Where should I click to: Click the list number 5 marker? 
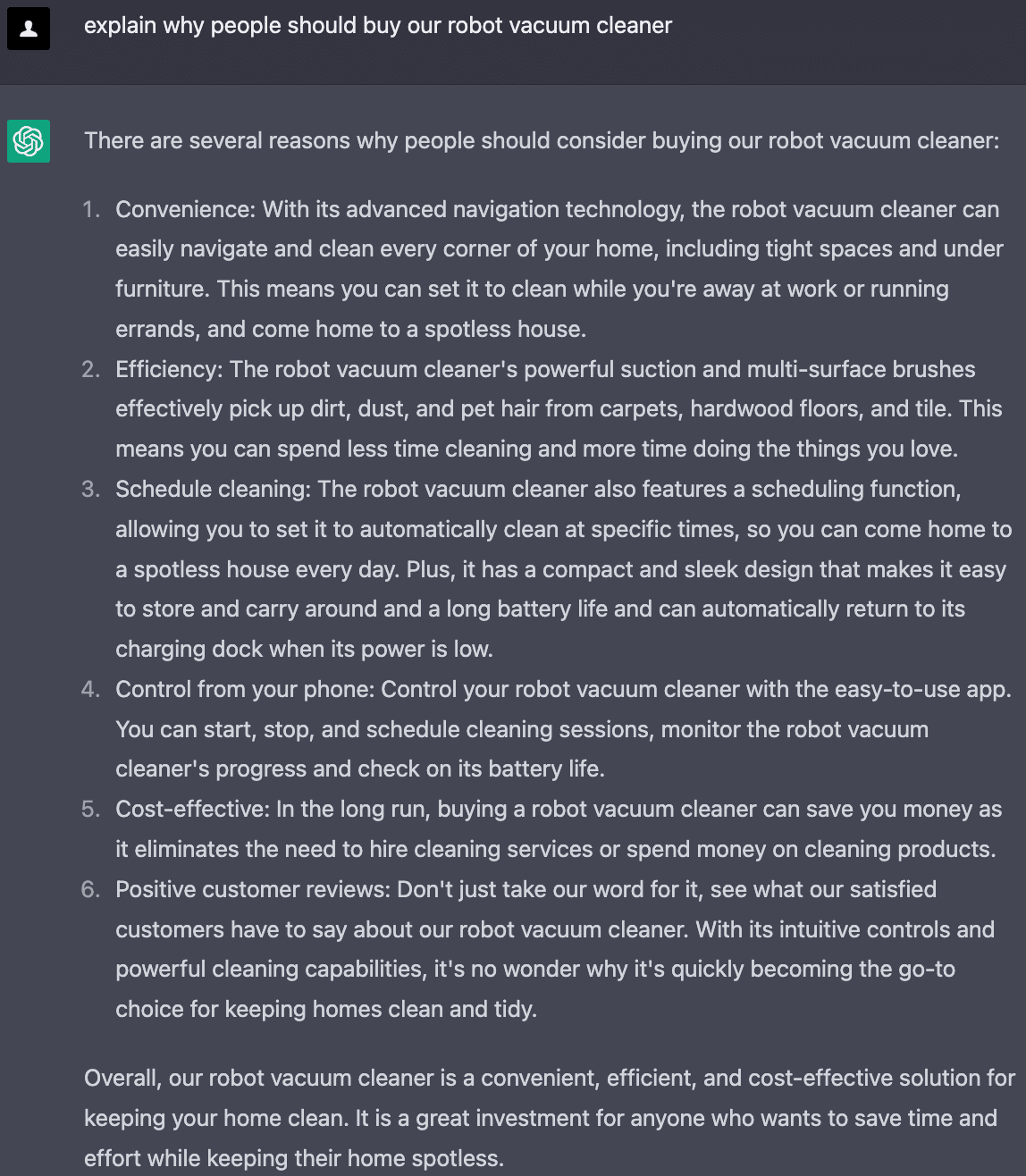tap(90, 810)
